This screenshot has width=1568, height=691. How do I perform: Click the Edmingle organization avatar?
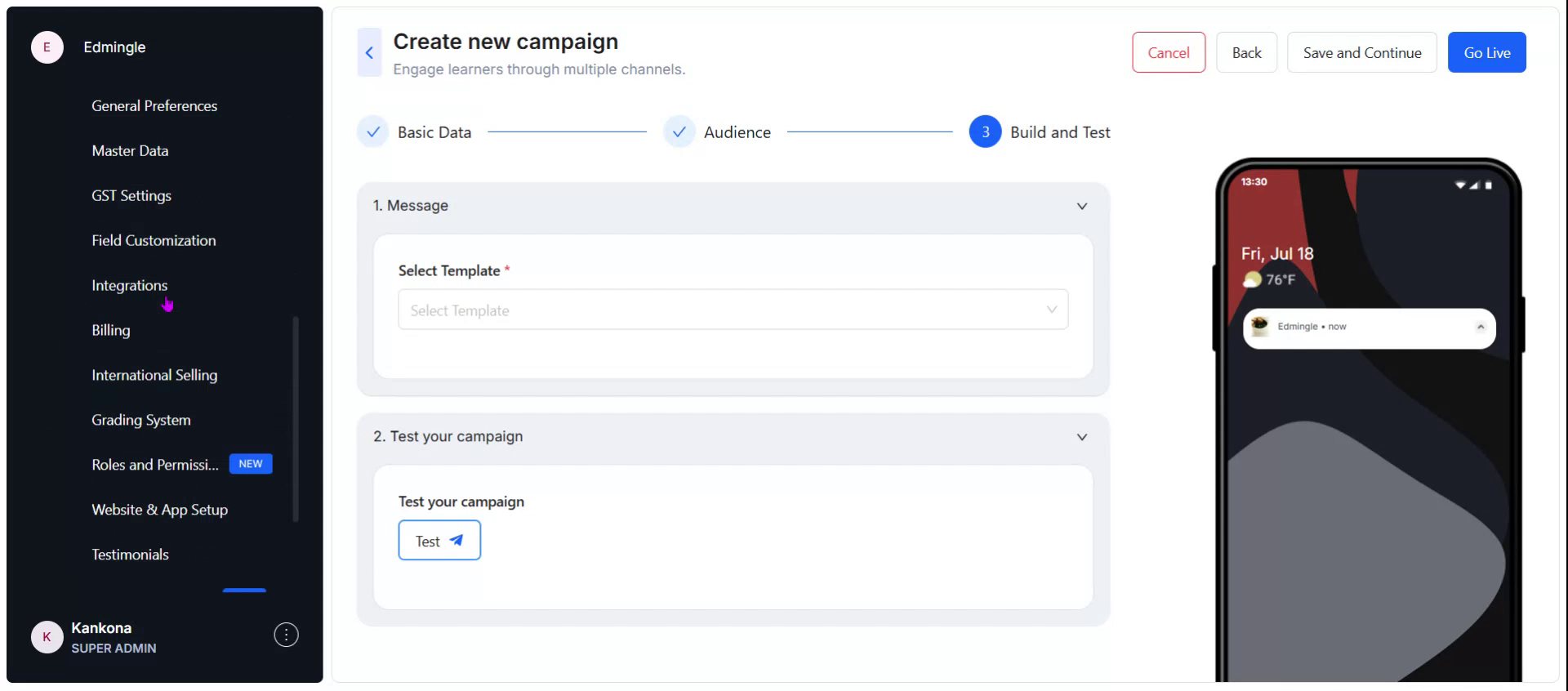pos(47,47)
